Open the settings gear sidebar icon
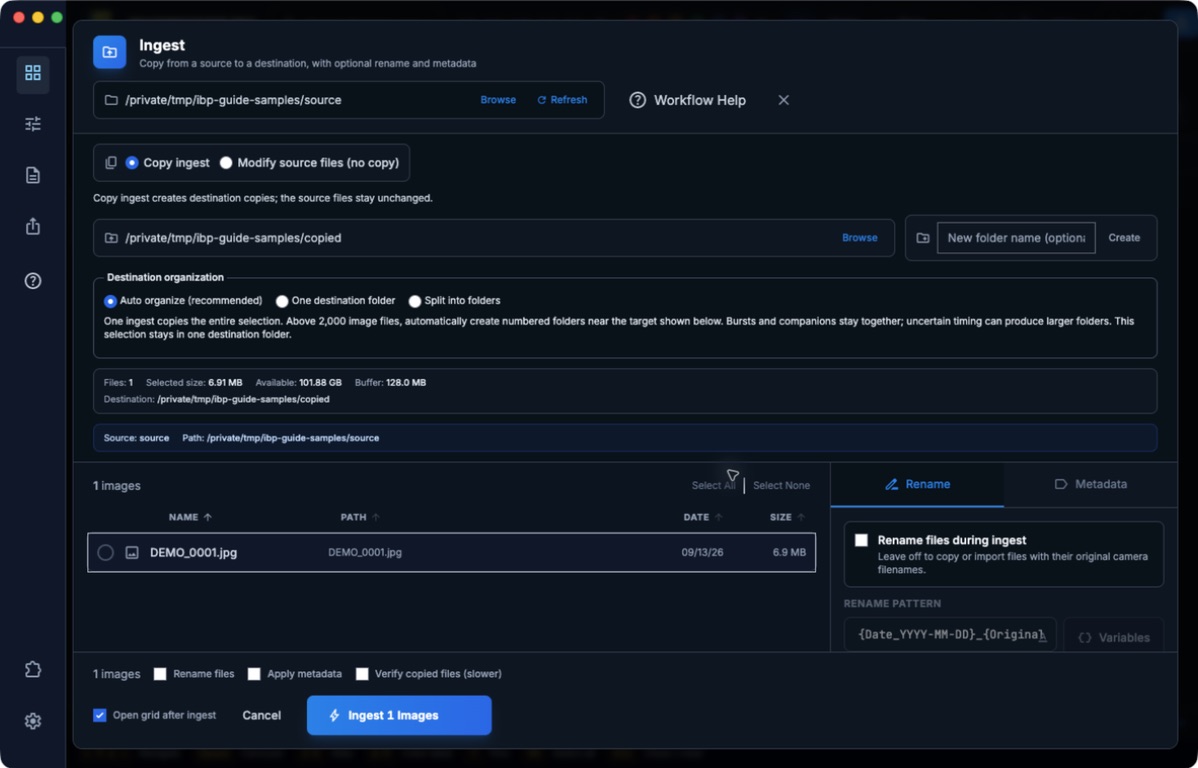The width and height of the screenshot is (1198, 768). tap(33, 721)
